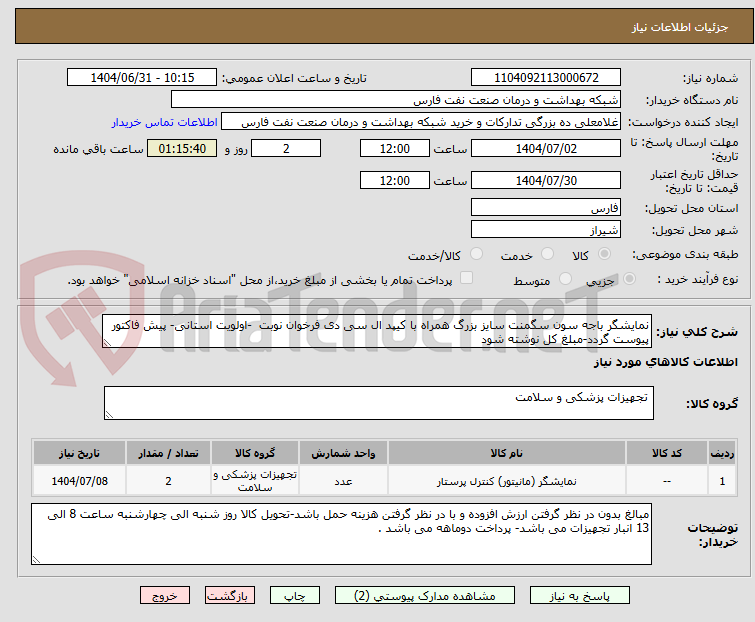This screenshot has width=755, height=622.
Task: Click the توضیحات خریدار label
Action: pos(713,535)
